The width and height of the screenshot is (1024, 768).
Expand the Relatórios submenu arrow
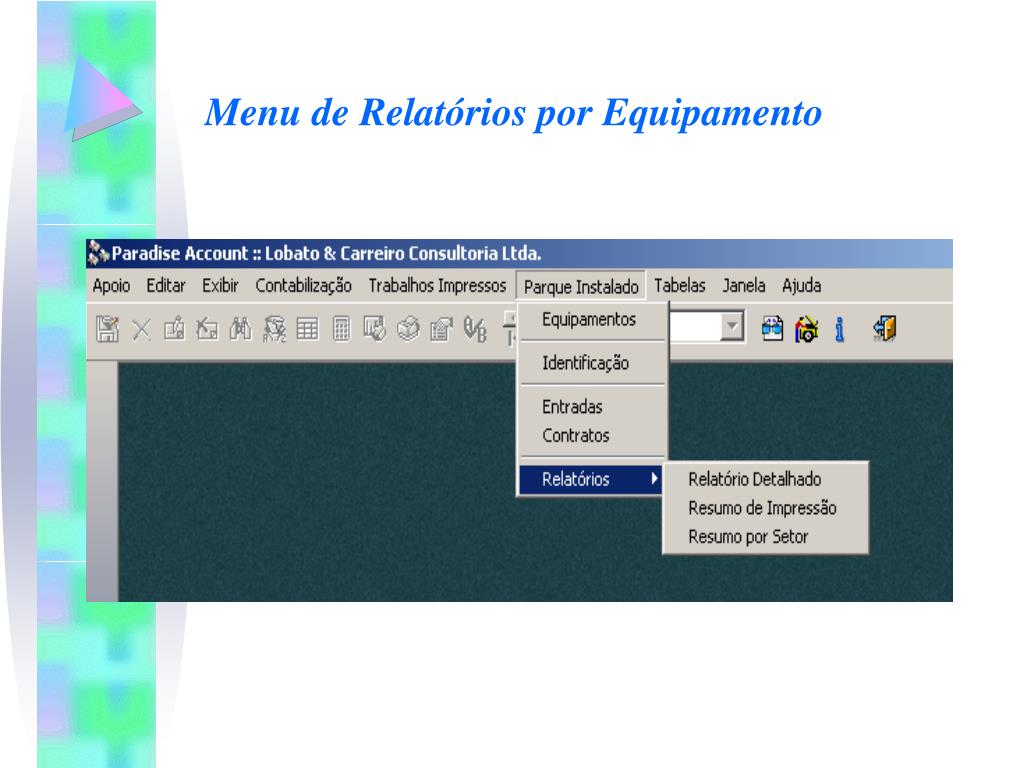tap(654, 479)
